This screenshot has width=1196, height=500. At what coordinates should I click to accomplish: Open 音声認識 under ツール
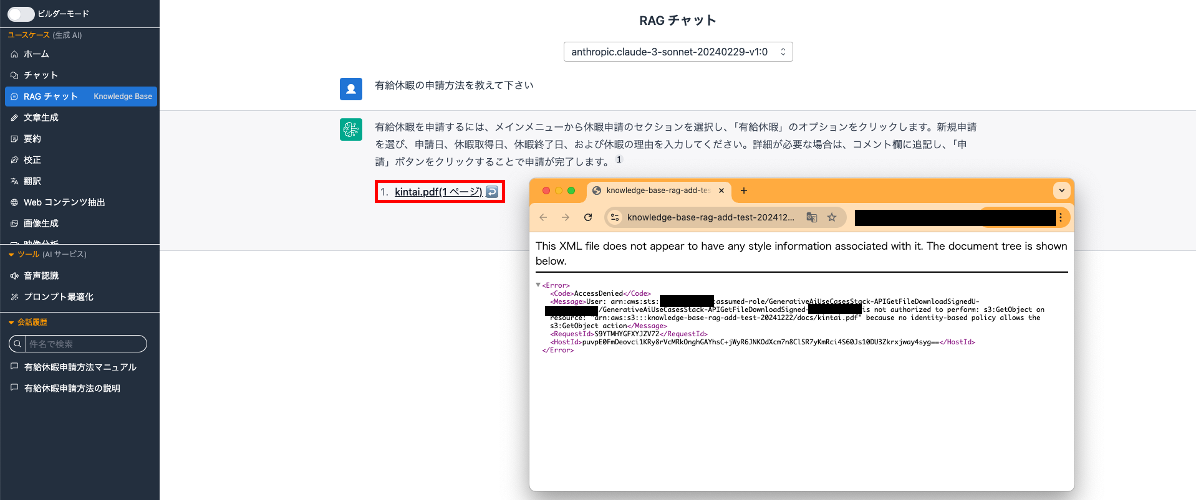(x=79, y=275)
